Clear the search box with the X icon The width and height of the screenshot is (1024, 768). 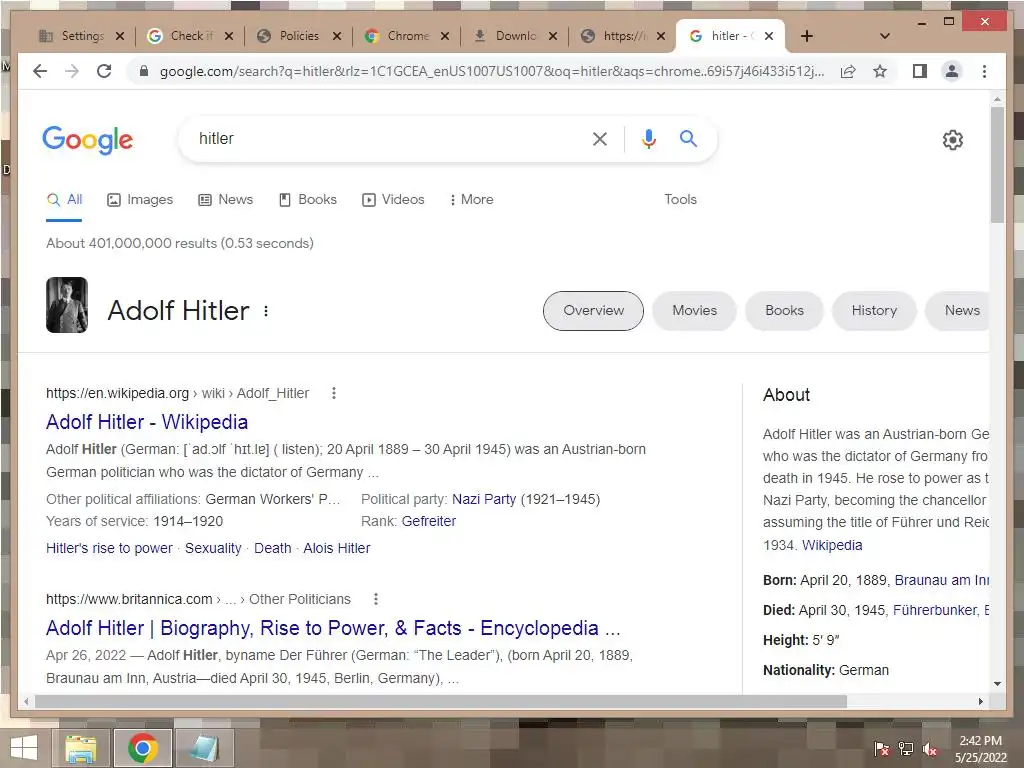coord(600,138)
